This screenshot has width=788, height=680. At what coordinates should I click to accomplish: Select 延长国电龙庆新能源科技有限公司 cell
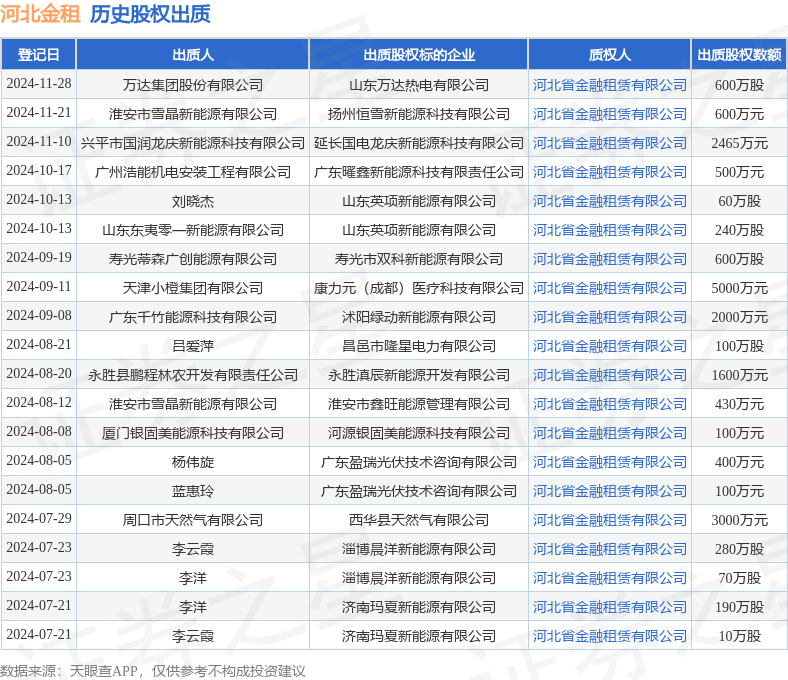pos(419,143)
